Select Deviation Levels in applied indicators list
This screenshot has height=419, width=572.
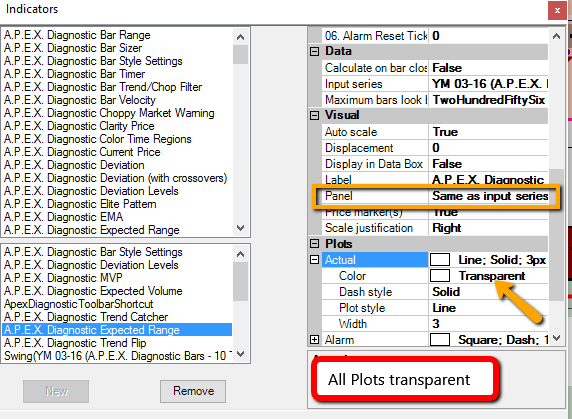(x=91, y=265)
